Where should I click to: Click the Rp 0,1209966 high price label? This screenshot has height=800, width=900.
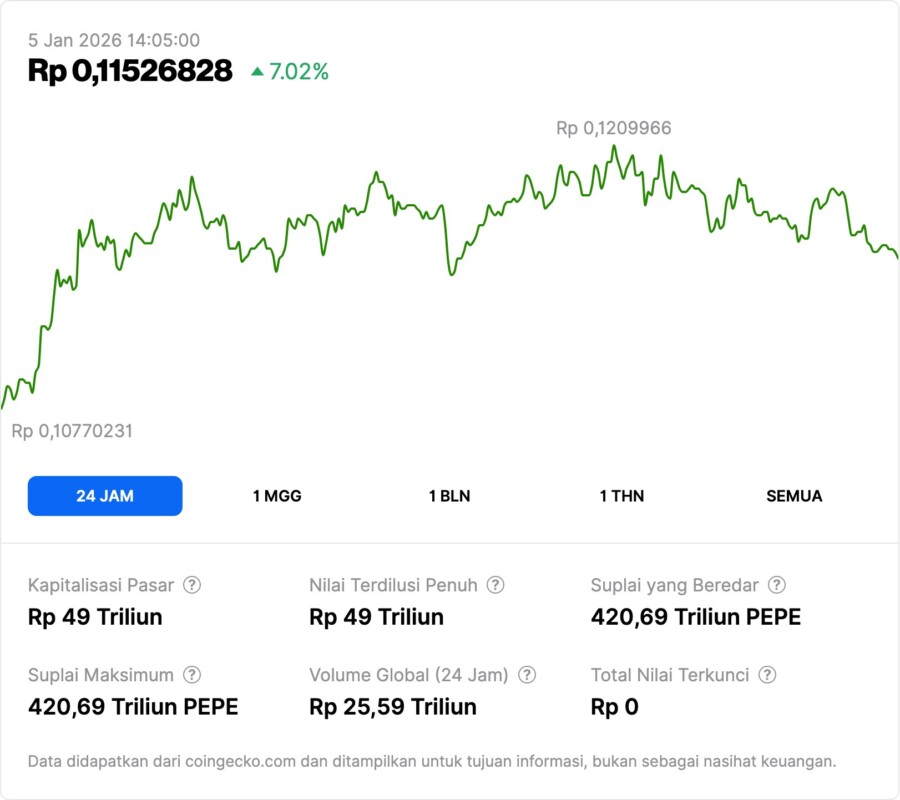pyautogui.click(x=613, y=128)
